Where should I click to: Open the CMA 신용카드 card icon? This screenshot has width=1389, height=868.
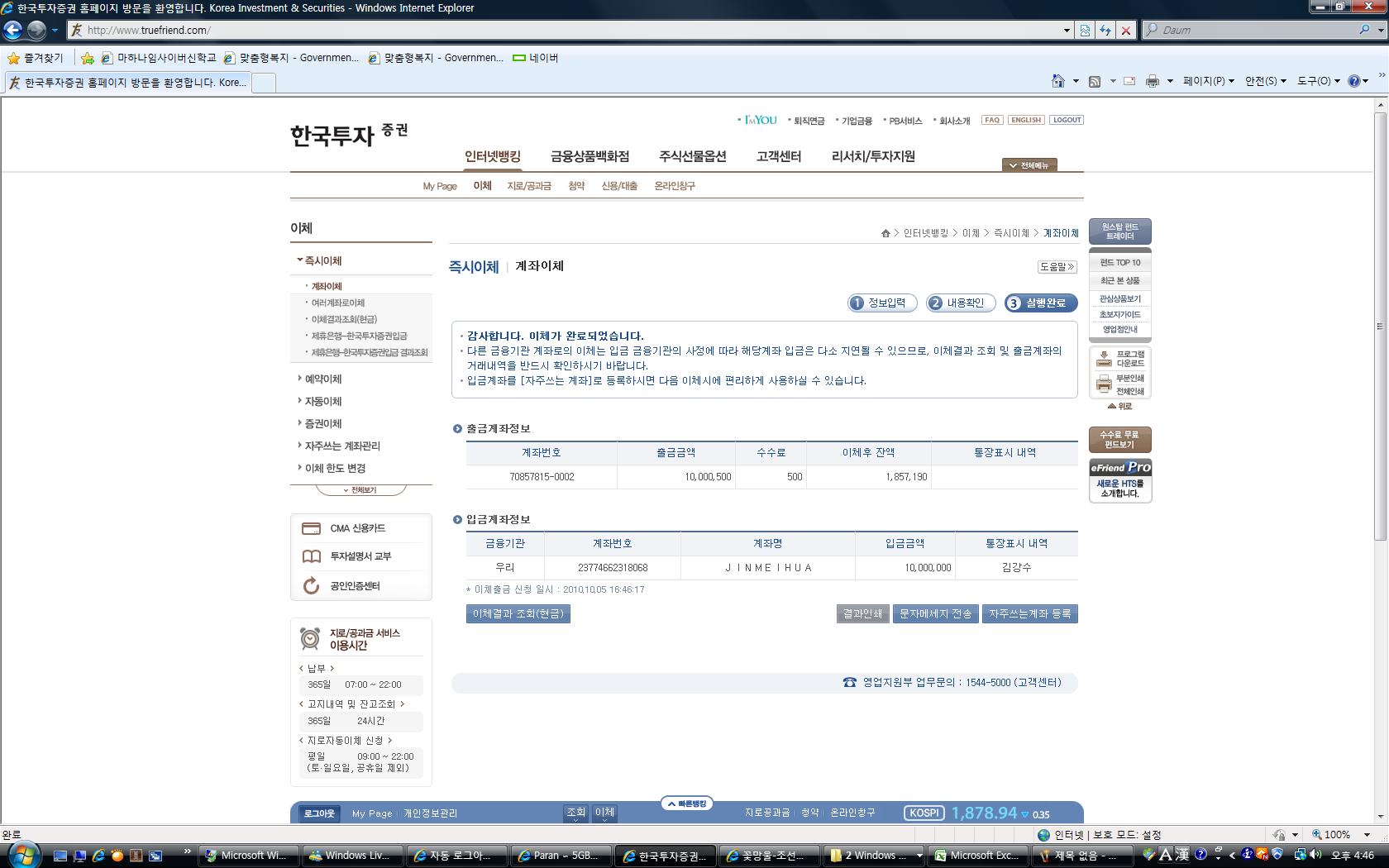pyautogui.click(x=312, y=528)
